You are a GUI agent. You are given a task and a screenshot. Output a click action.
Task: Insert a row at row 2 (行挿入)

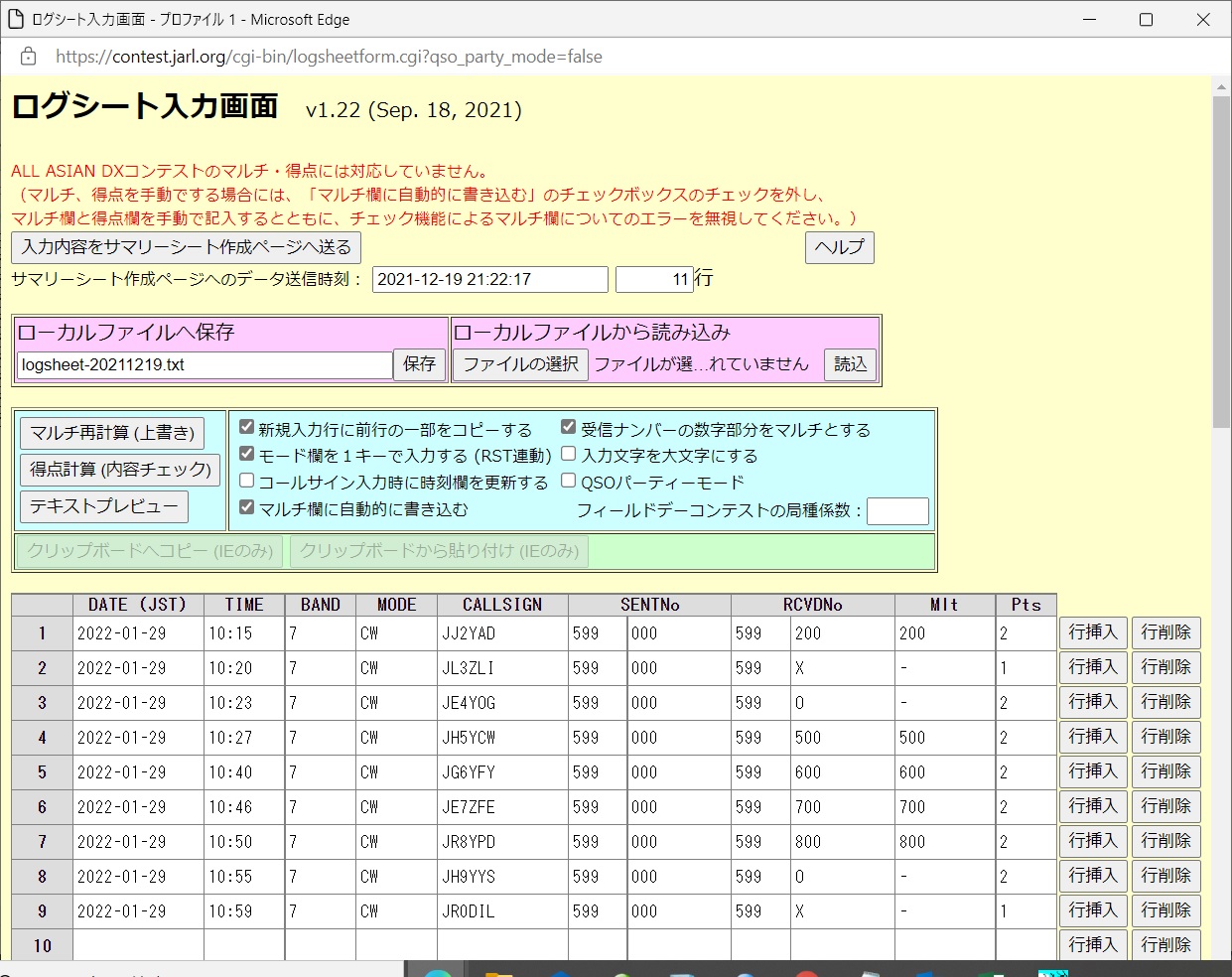pos(1093,667)
